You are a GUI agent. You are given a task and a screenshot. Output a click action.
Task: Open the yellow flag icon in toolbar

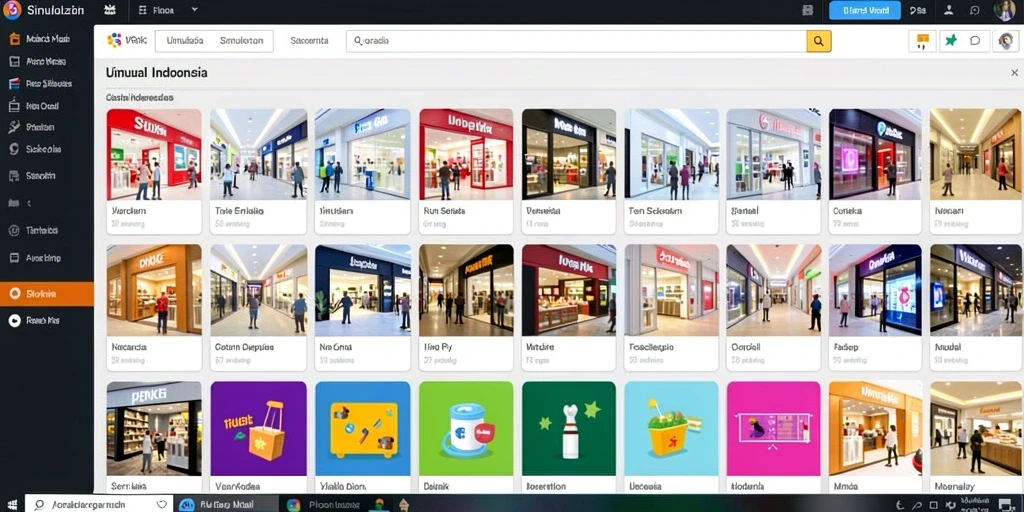pyautogui.click(x=923, y=40)
